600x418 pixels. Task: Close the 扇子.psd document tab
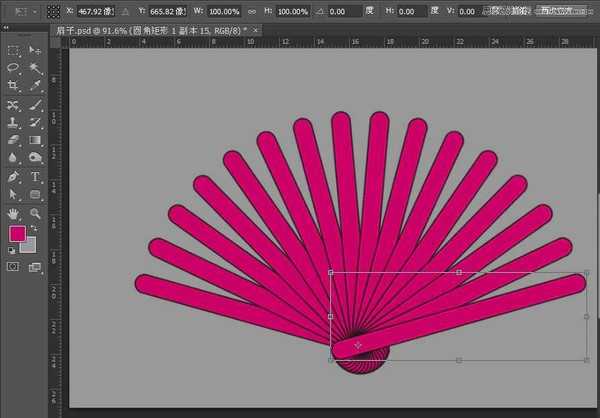pyautogui.click(x=257, y=31)
